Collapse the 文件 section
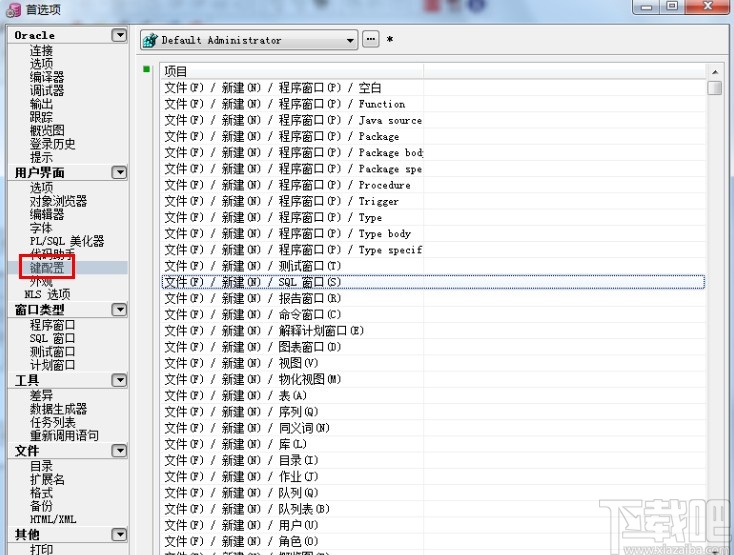The width and height of the screenshot is (734, 555). point(119,450)
